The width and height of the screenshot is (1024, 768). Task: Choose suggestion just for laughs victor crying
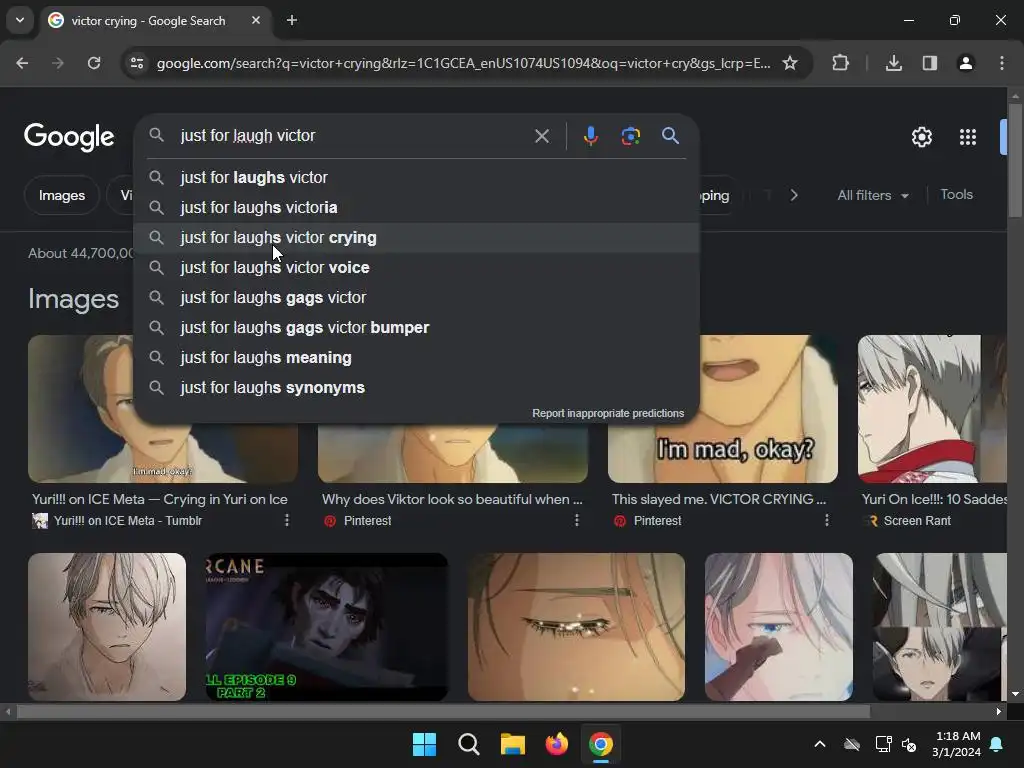point(417,238)
